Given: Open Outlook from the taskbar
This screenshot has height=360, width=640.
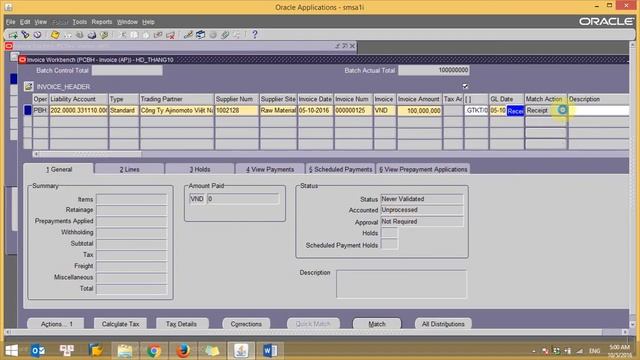Looking at the screenshot, I should click(38, 350).
